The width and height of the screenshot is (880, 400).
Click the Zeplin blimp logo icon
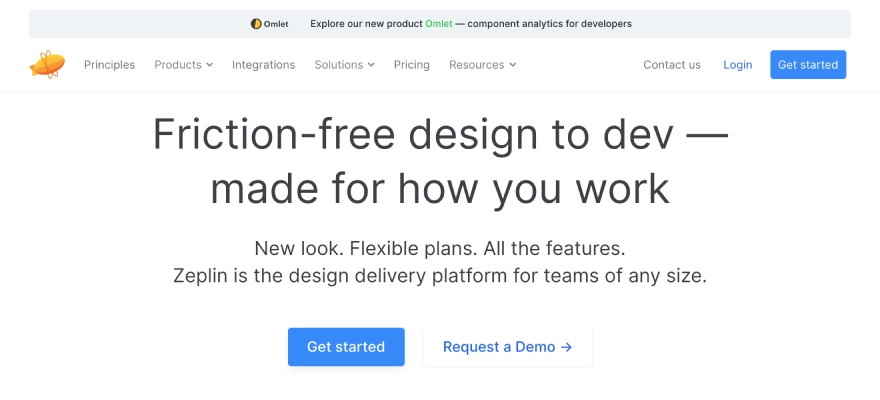click(x=47, y=65)
